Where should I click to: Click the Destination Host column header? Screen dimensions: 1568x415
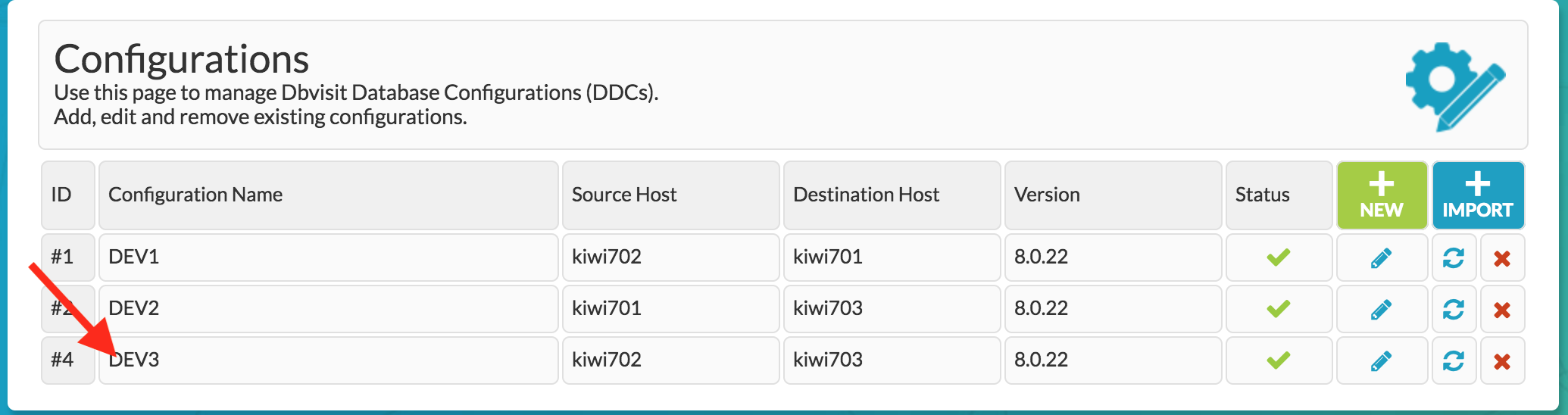click(892, 195)
